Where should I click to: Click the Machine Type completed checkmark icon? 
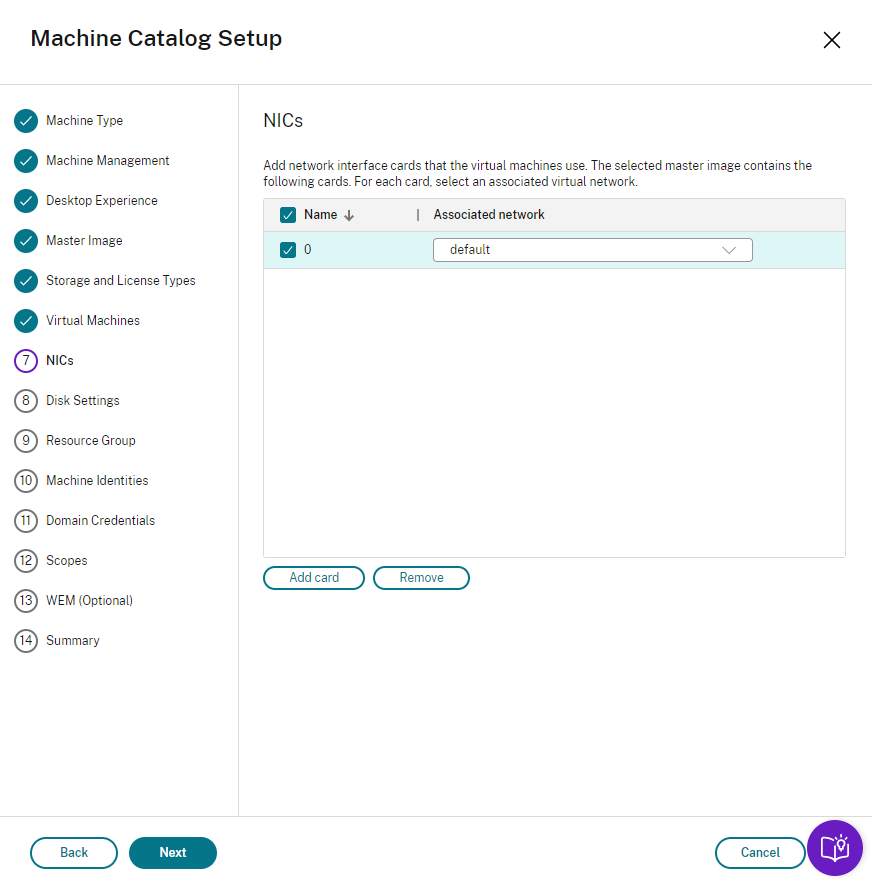pyautogui.click(x=26, y=121)
